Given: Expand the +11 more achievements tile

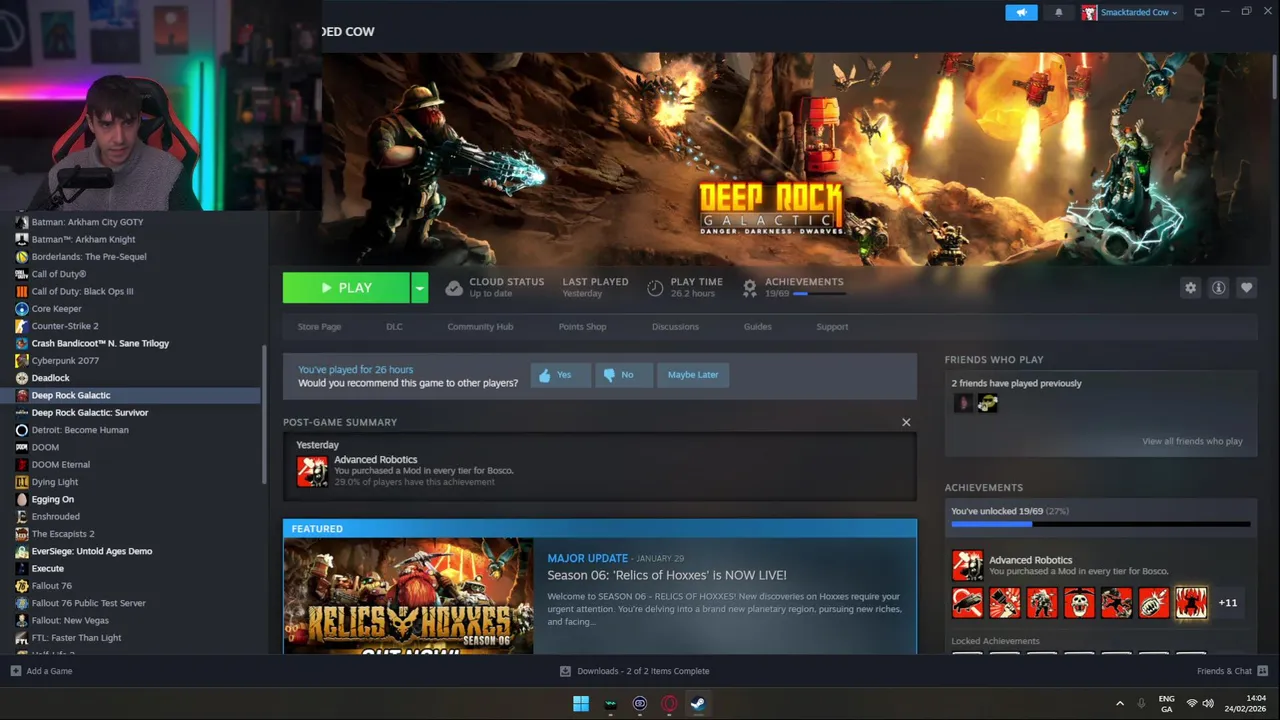Looking at the screenshot, I should pos(1228,602).
